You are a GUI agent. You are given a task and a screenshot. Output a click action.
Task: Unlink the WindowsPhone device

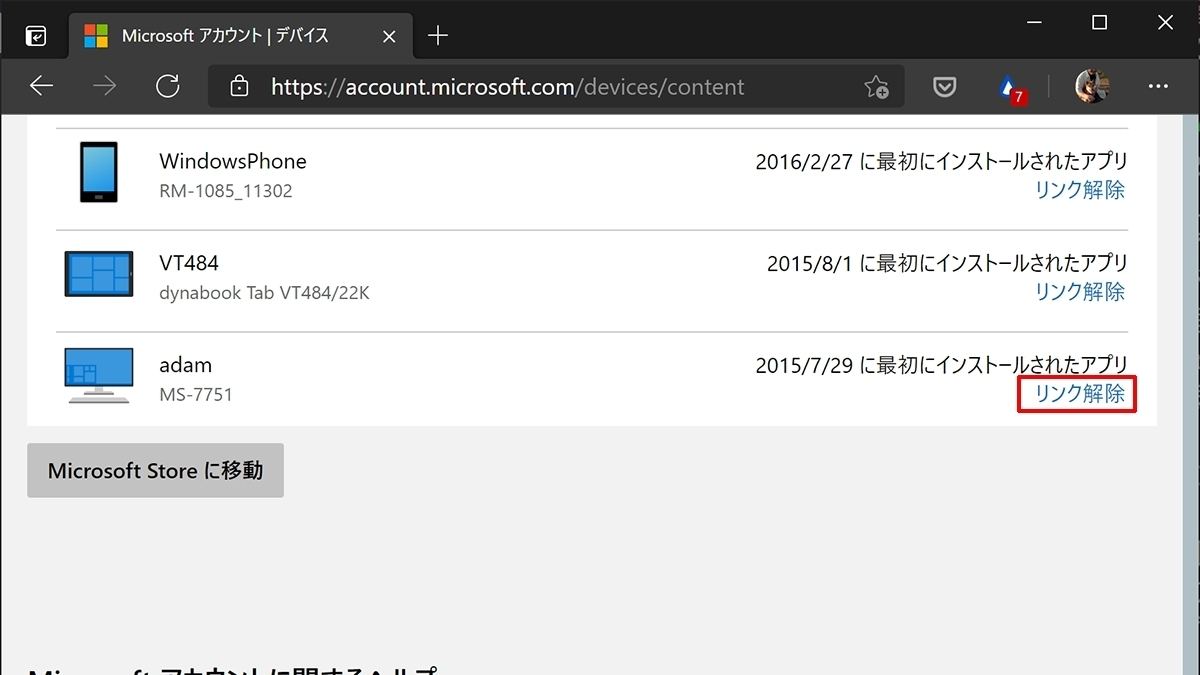(1080, 189)
